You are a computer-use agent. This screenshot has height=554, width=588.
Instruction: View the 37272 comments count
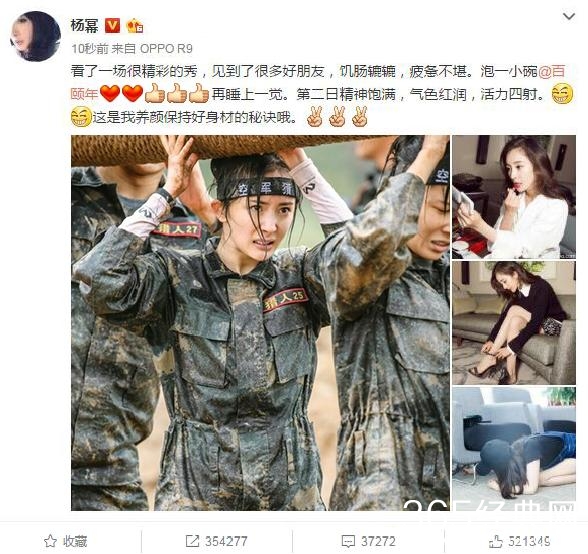(x=378, y=541)
